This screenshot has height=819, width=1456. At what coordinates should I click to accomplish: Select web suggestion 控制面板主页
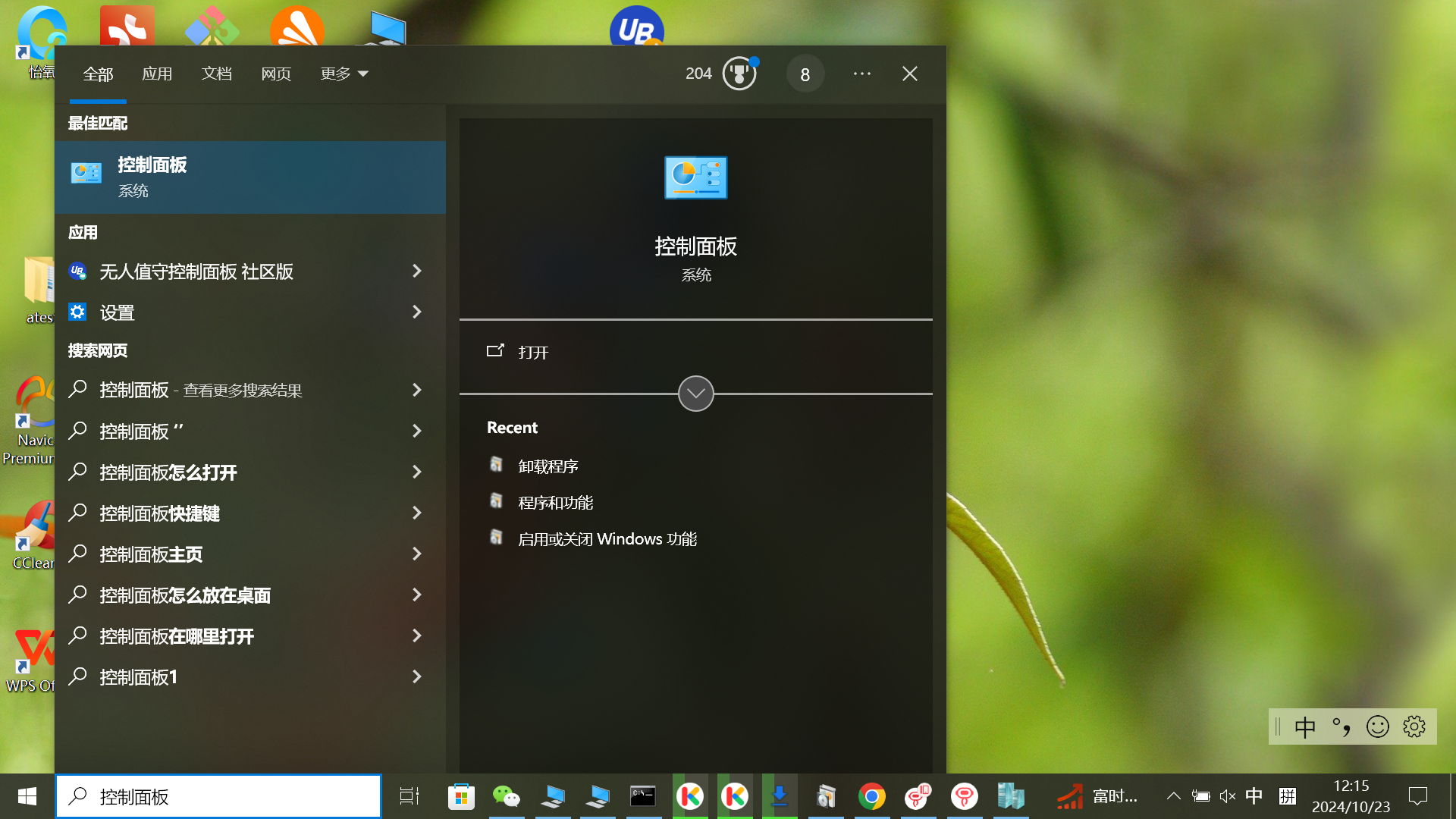tap(227, 554)
